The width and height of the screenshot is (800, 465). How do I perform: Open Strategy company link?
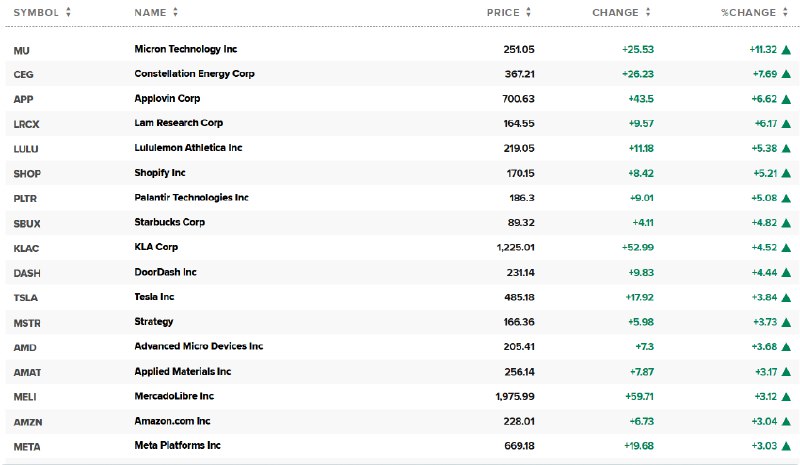(154, 322)
